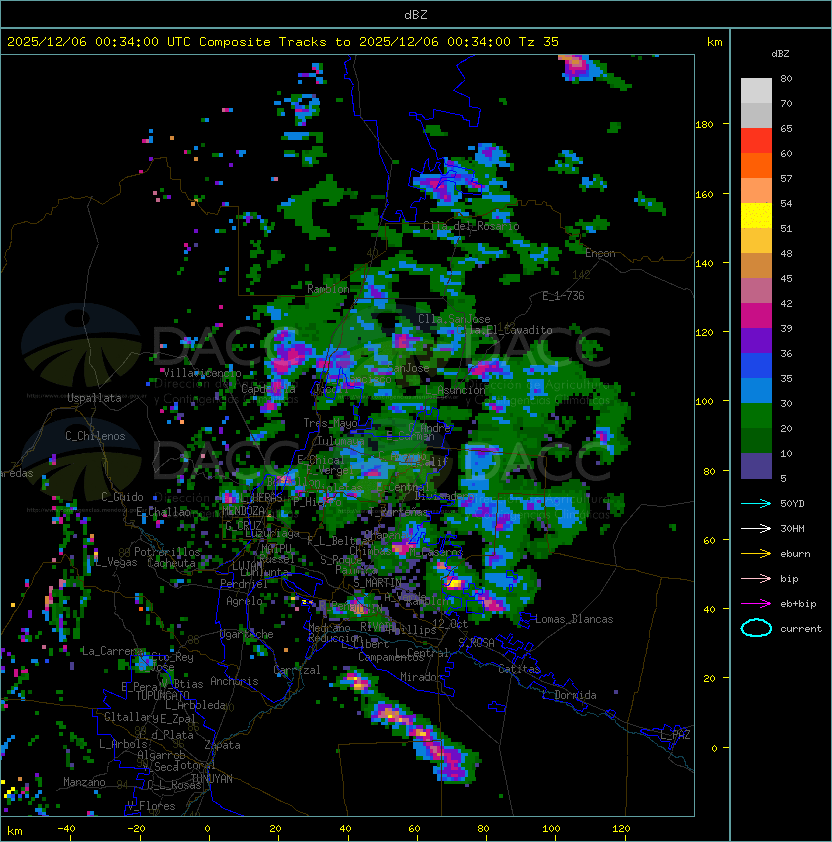The image size is (832, 842).
Task: Click the 'E_1-736' map label
Action: pyautogui.click(x=563, y=296)
